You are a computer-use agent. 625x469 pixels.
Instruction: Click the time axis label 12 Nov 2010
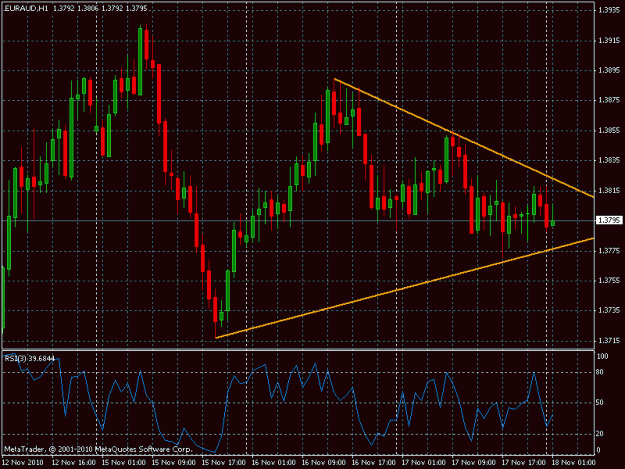click(x=22, y=463)
